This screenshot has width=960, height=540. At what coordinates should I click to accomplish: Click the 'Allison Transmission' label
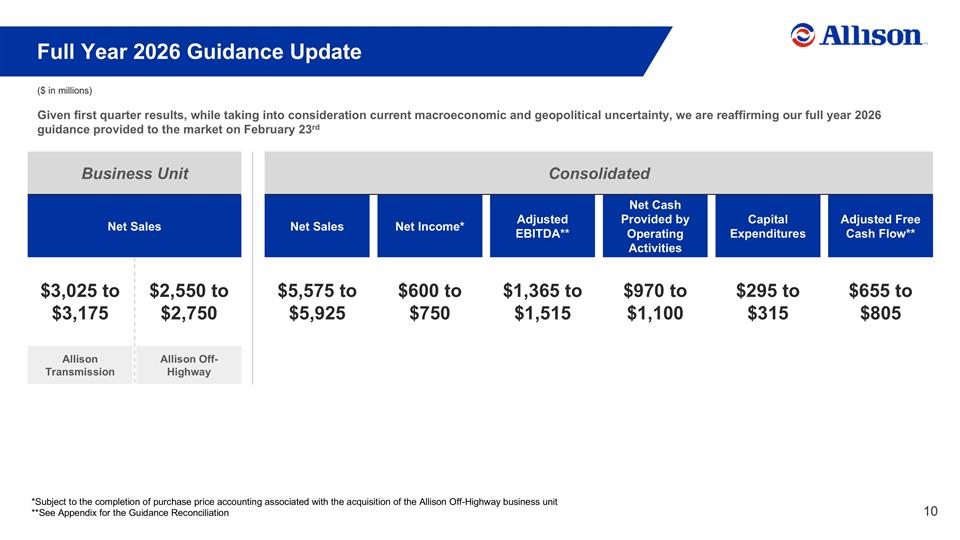80,366
